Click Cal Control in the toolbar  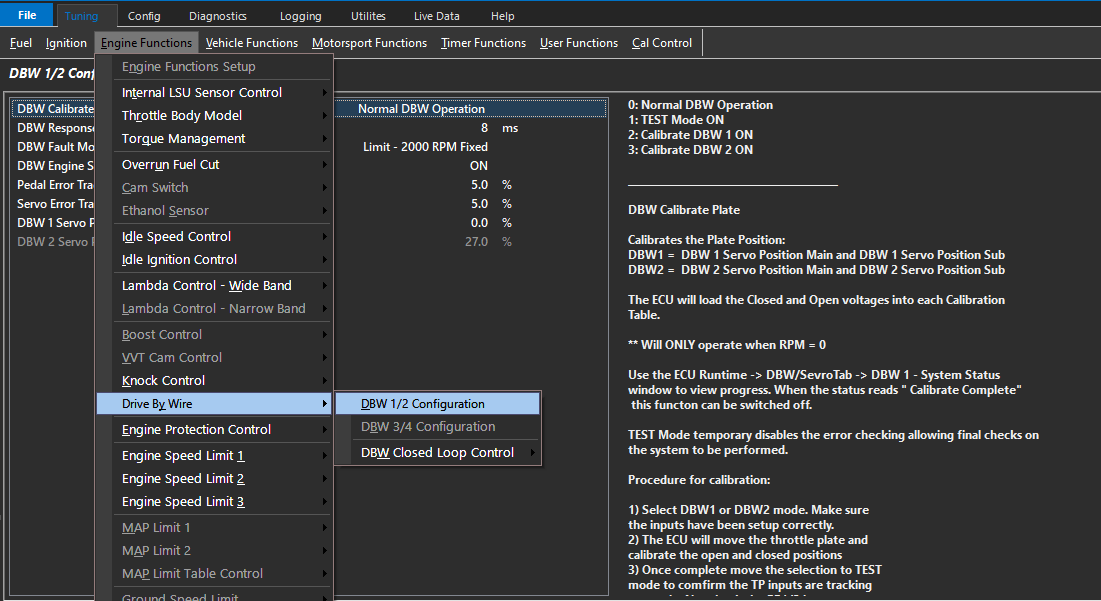tap(661, 43)
